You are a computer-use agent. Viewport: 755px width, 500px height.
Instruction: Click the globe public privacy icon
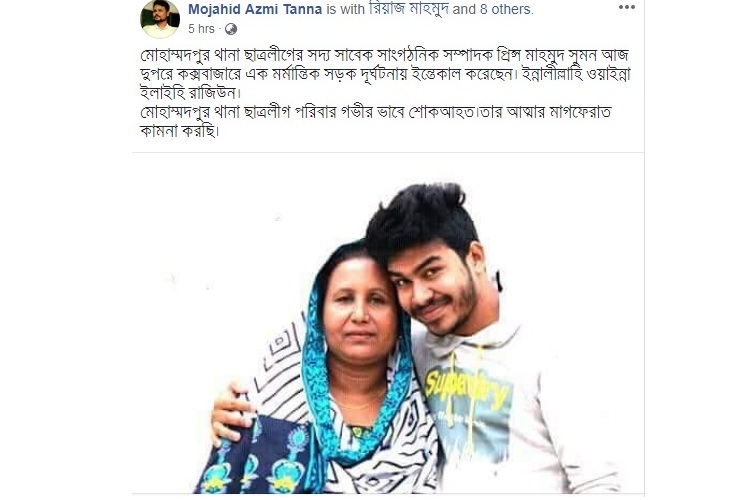point(231,29)
